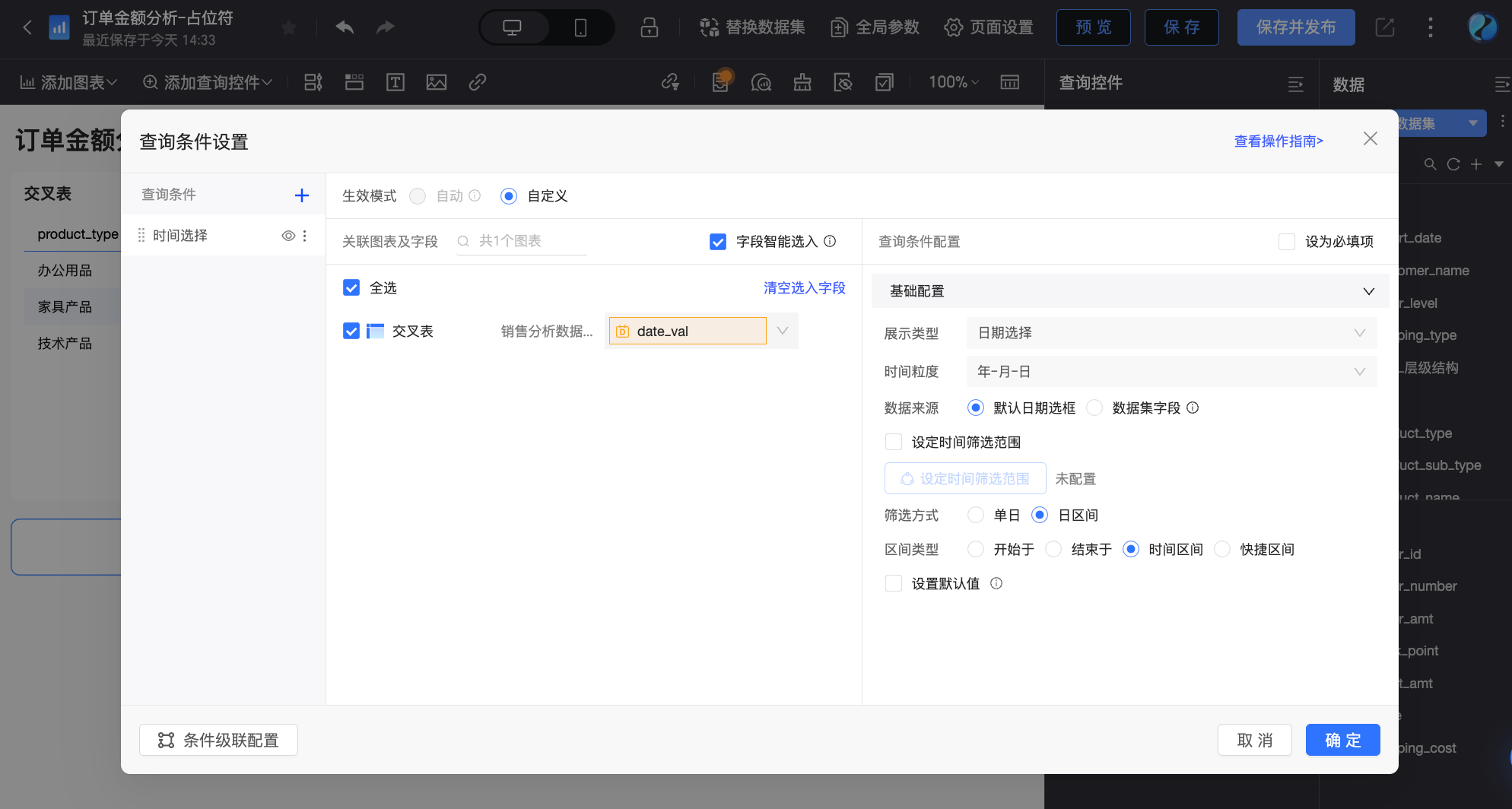
Task: Click the undo arrow next to dashboard title
Action: [x=344, y=26]
